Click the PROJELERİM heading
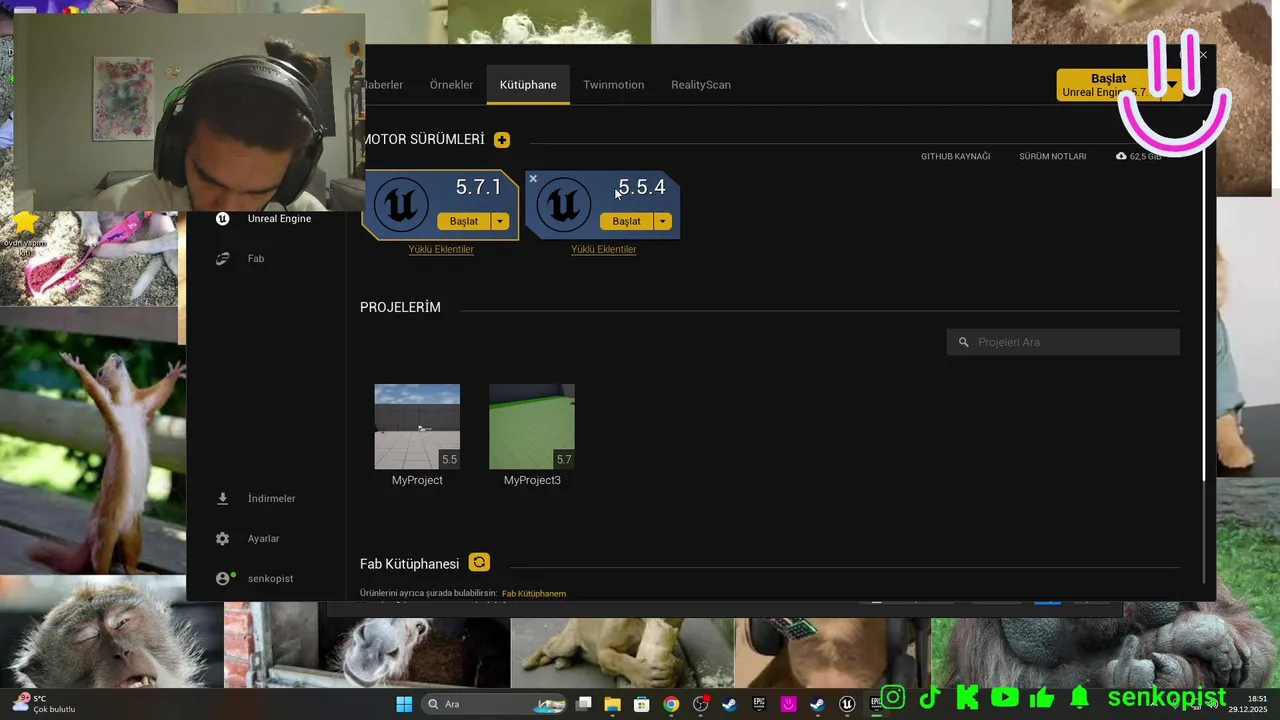This screenshot has height=720, width=1280. [x=400, y=307]
